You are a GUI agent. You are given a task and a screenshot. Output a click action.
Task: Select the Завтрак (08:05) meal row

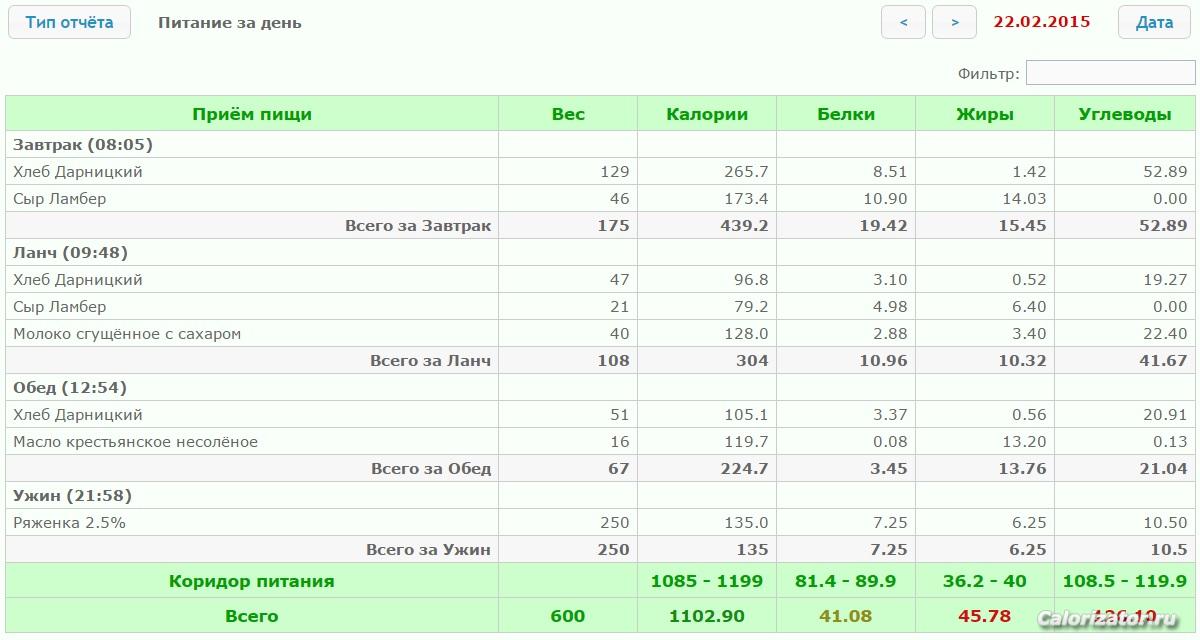click(x=83, y=145)
